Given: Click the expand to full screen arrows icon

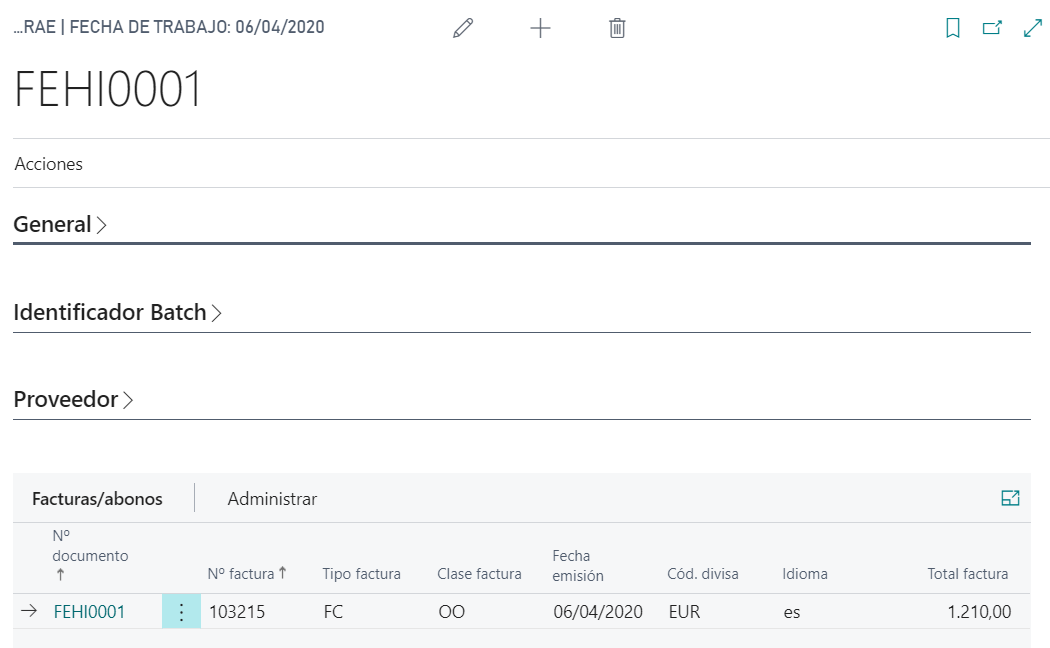Looking at the screenshot, I should pyautogui.click(x=1031, y=27).
